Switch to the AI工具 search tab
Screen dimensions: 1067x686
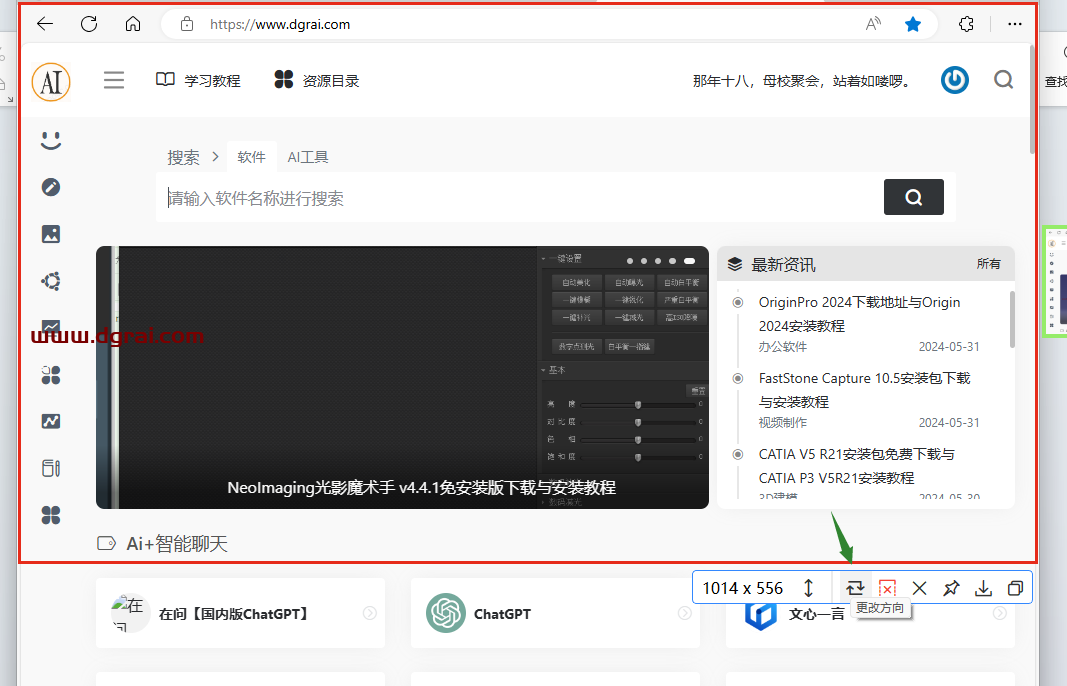click(x=308, y=157)
